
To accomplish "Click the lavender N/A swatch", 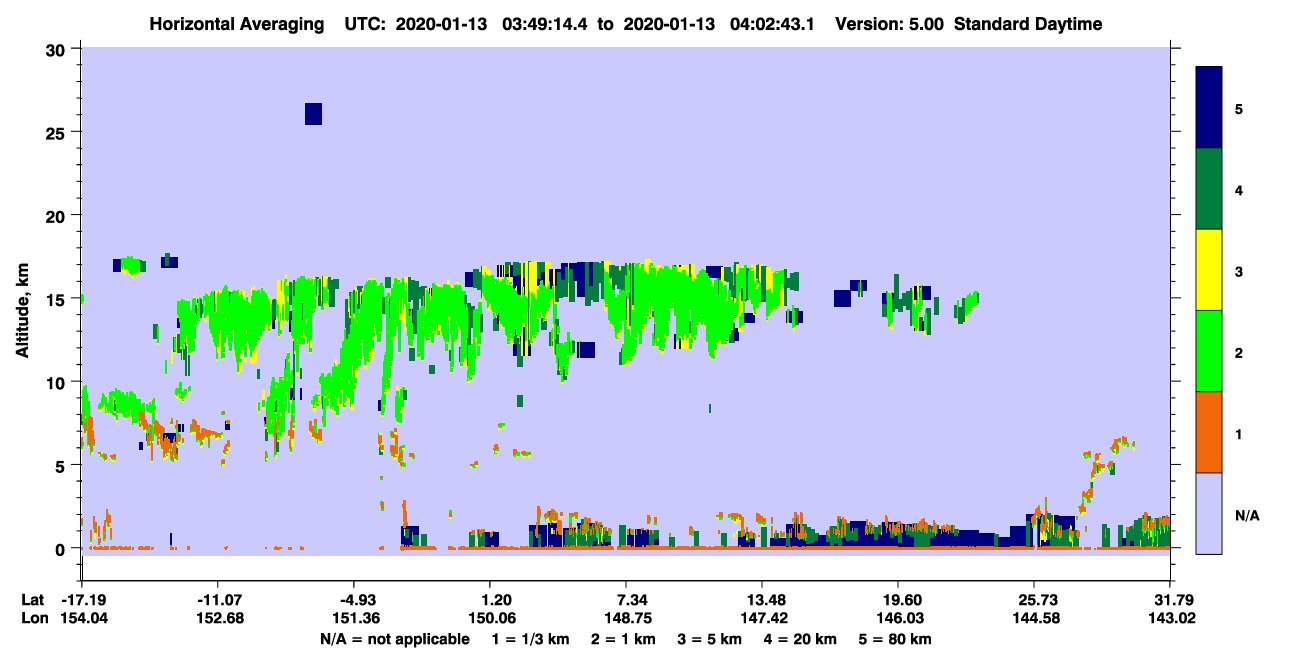I will coord(1209,512).
